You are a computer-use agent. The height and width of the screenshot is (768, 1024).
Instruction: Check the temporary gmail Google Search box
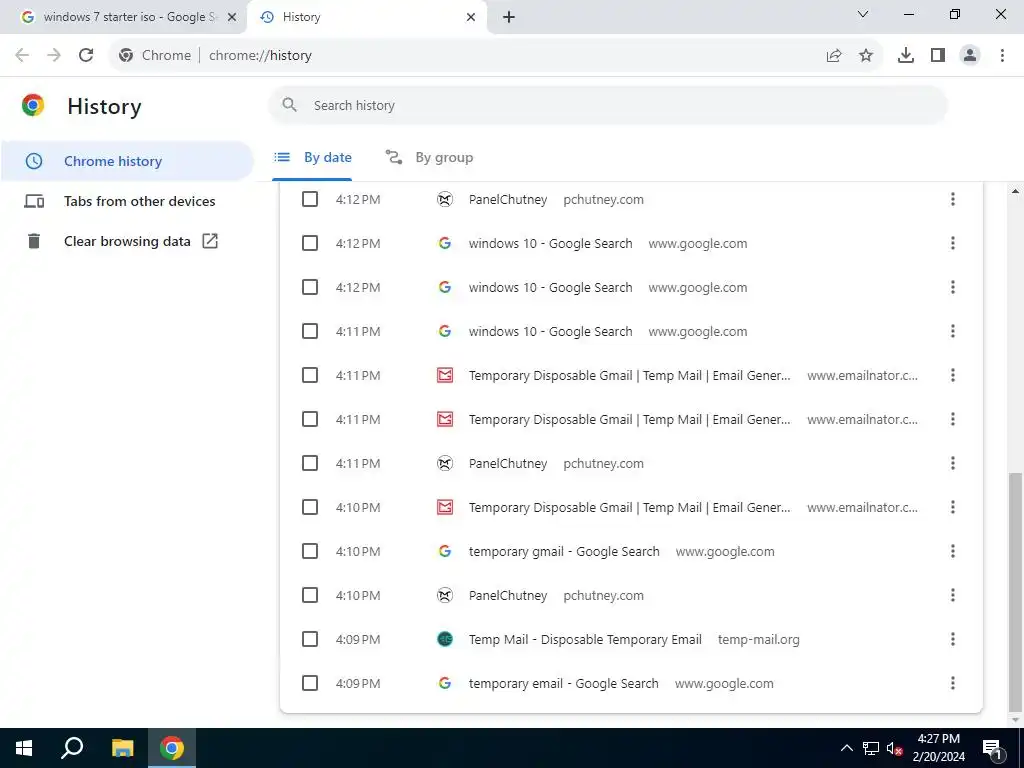click(x=310, y=551)
